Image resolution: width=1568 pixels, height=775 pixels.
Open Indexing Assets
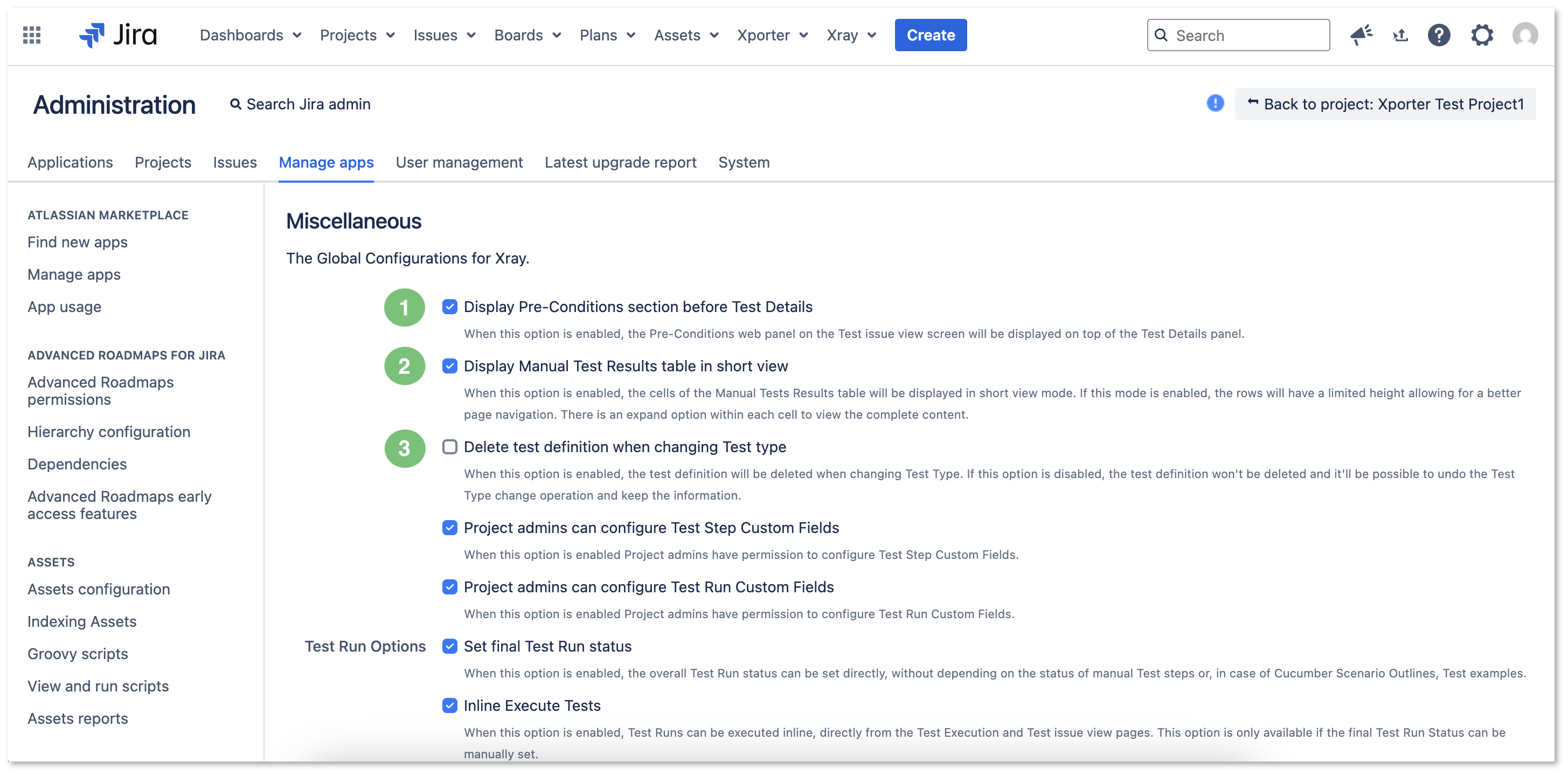click(82, 621)
